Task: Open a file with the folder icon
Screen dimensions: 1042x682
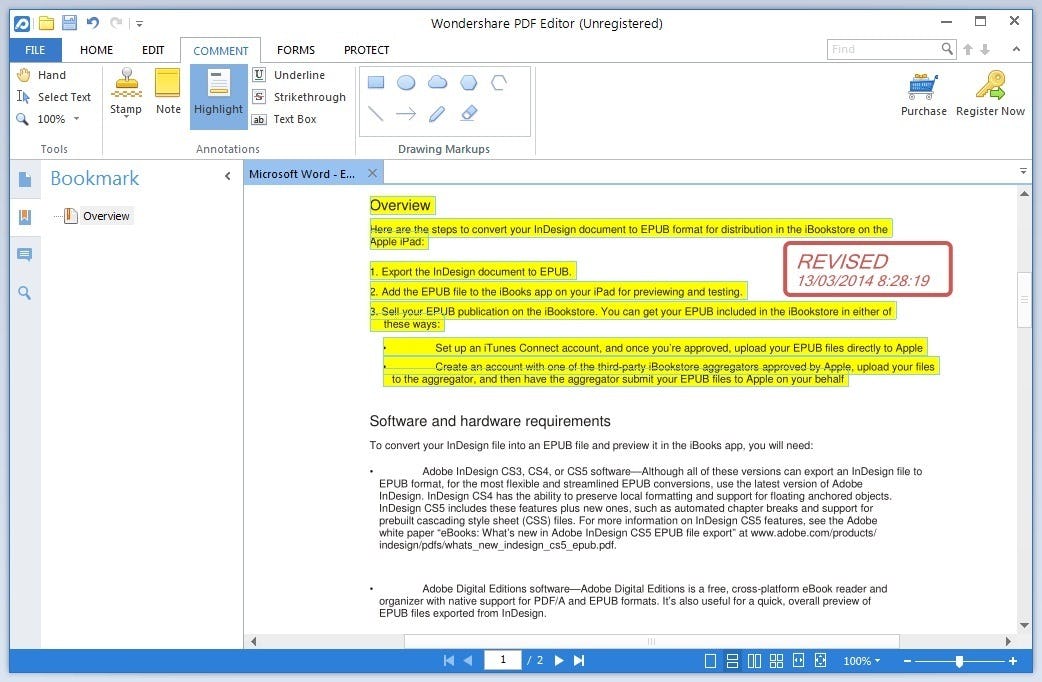Action: pyautogui.click(x=46, y=23)
